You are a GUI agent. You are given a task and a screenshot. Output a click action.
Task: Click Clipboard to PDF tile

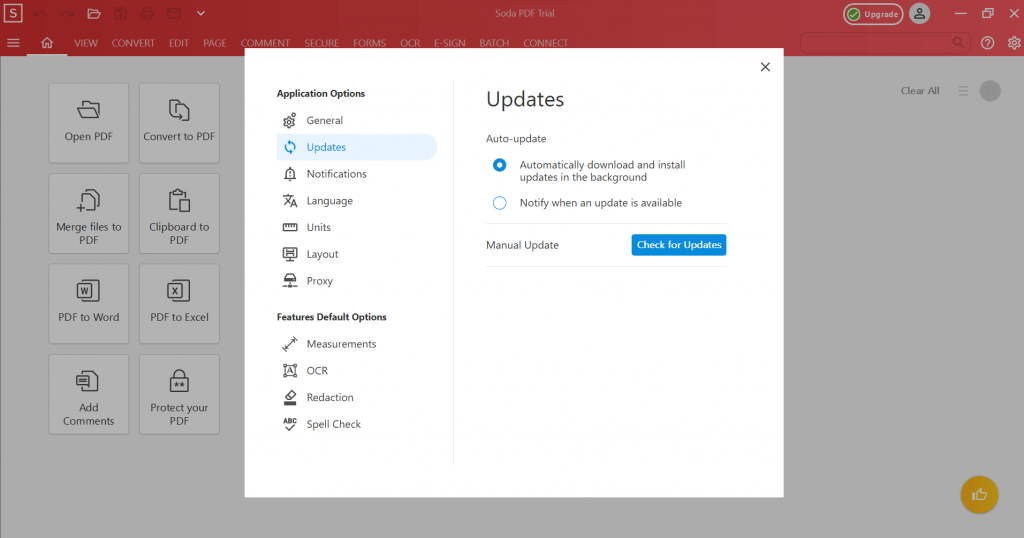point(179,214)
